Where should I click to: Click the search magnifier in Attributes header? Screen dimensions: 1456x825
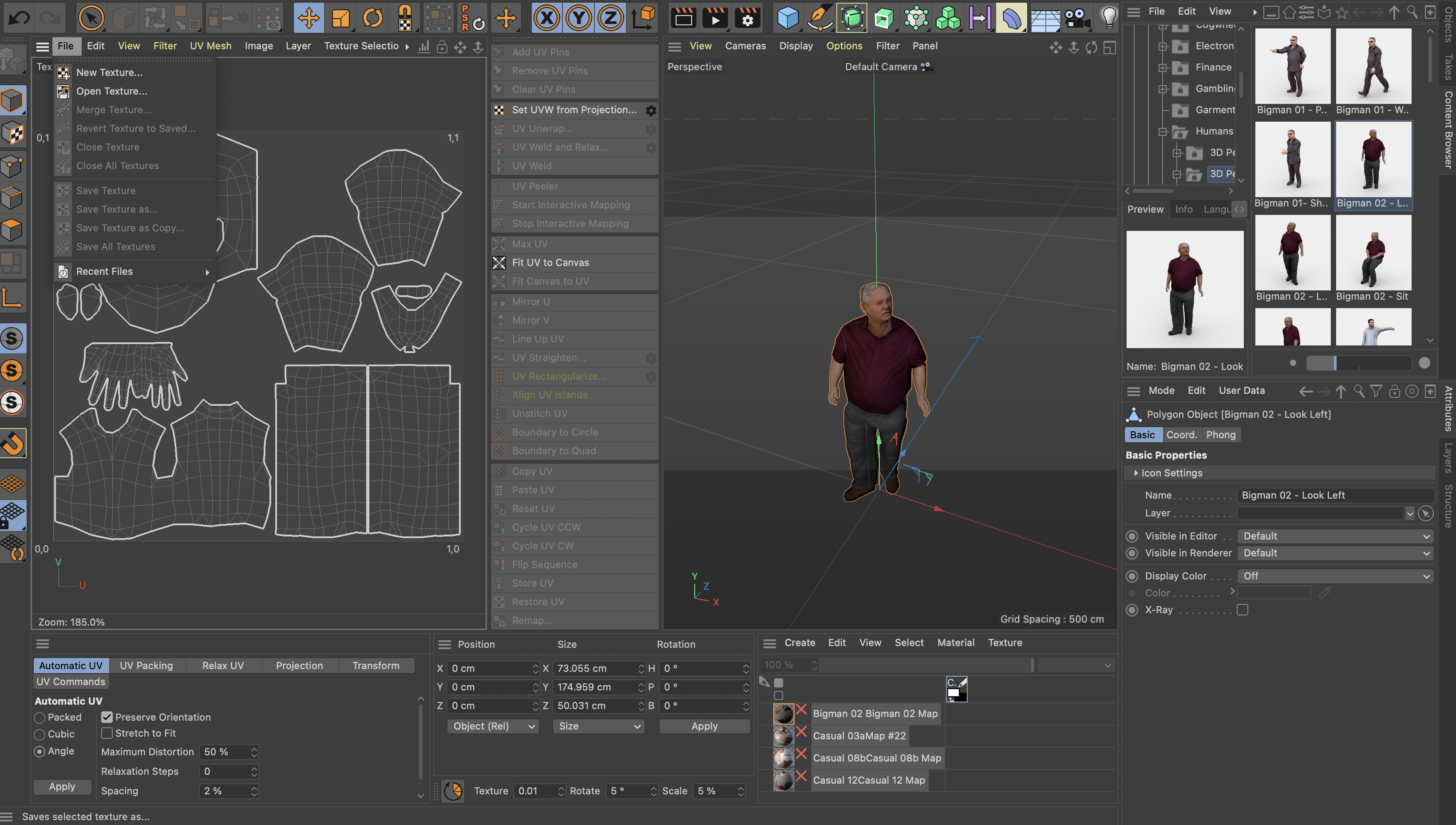(1358, 391)
